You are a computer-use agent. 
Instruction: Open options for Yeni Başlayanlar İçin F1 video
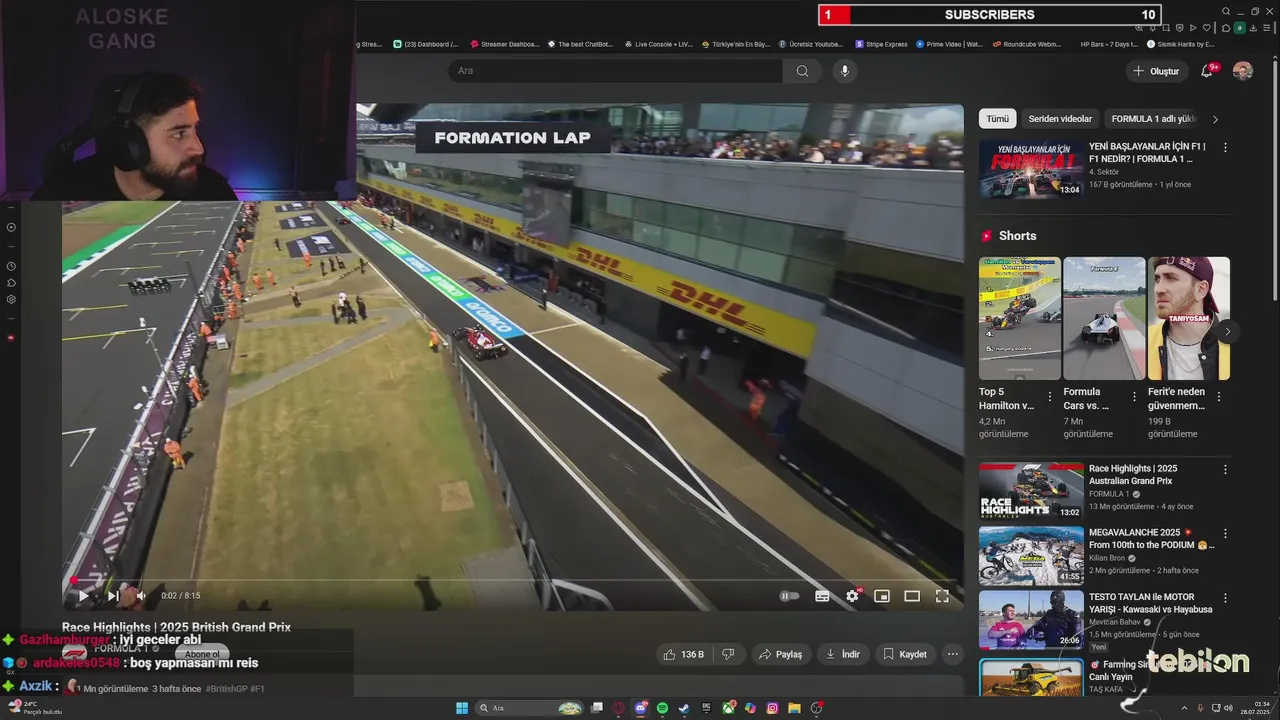(1225, 147)
